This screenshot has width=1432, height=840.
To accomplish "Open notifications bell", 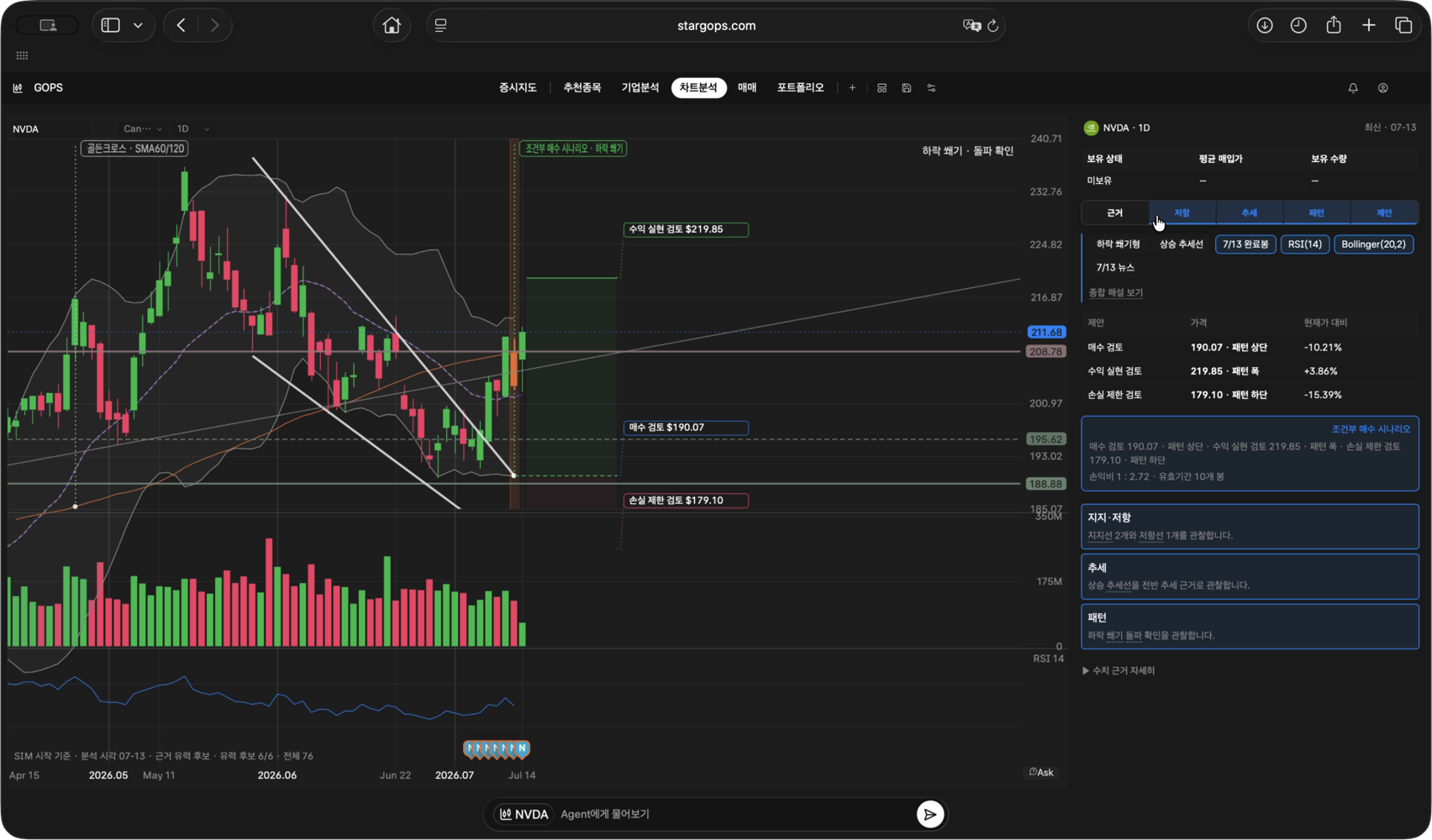I will (x=1353, y=87).
